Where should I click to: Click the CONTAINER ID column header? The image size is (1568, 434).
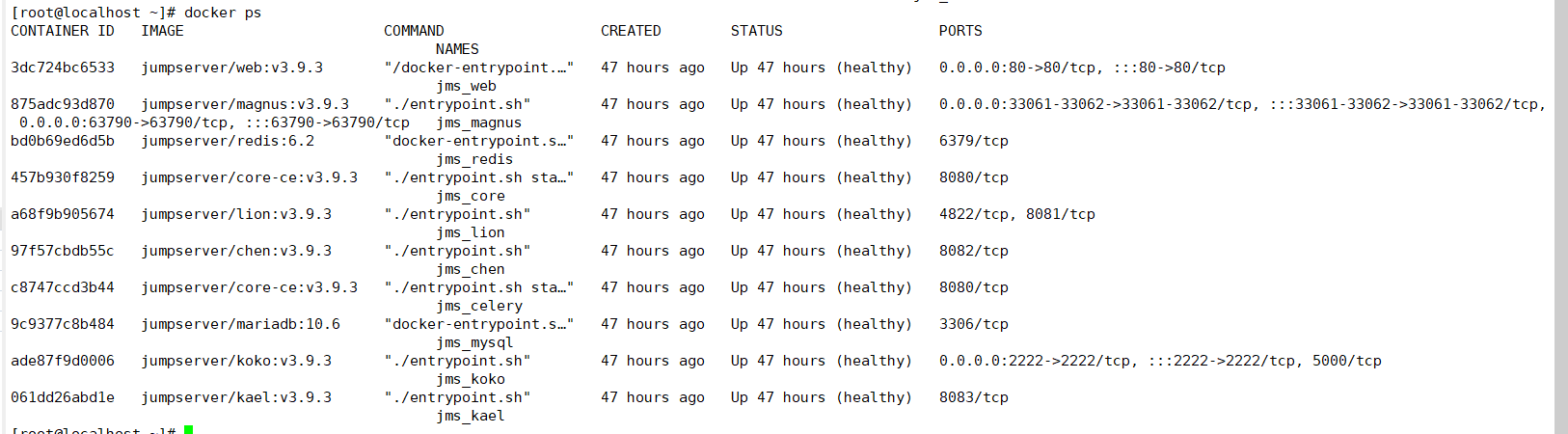click(x=63, y=31)
